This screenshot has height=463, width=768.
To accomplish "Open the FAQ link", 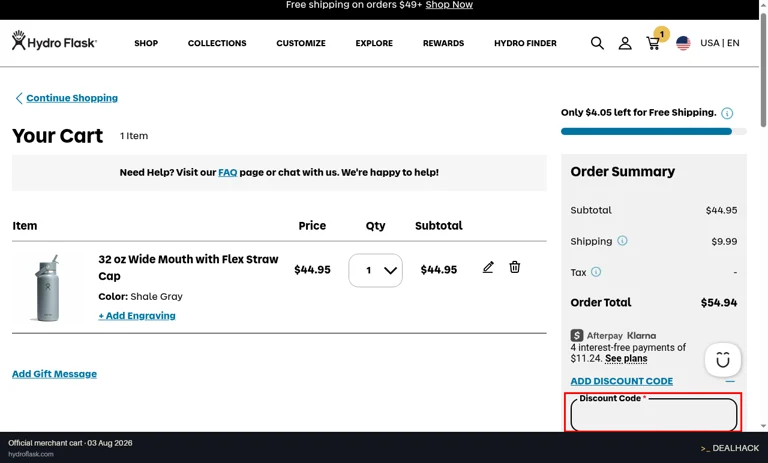I will tap(228, 172).
